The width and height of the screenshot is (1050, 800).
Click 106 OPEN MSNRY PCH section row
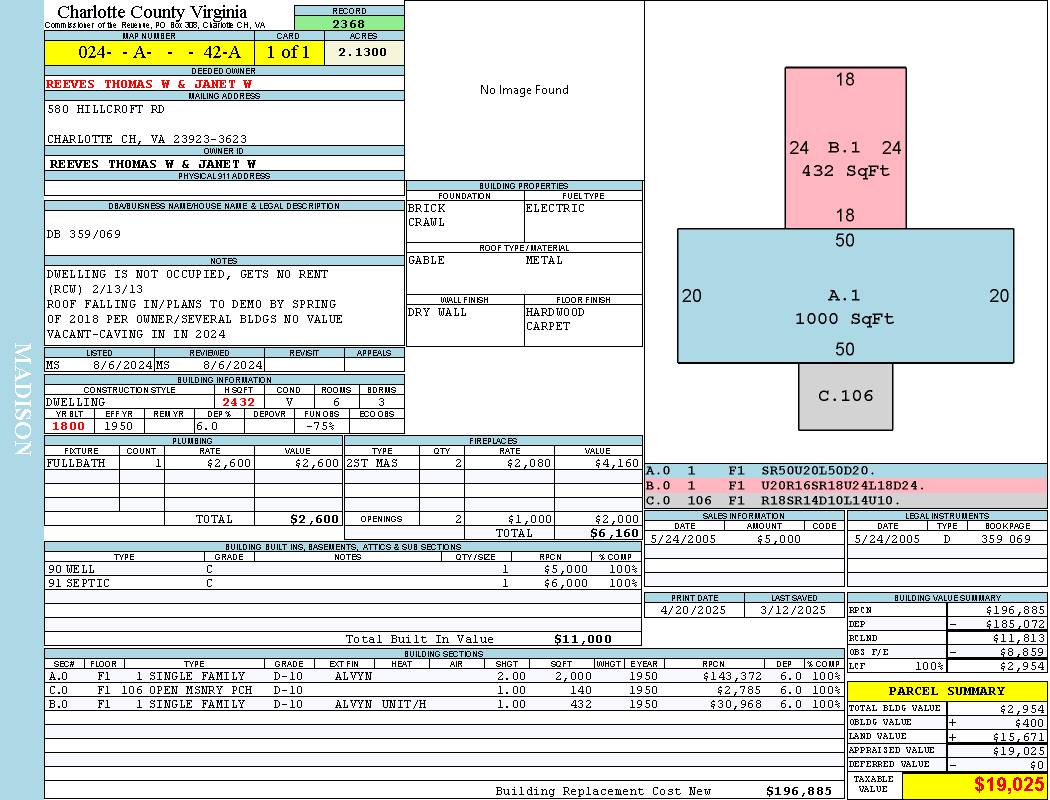[444, 690]
